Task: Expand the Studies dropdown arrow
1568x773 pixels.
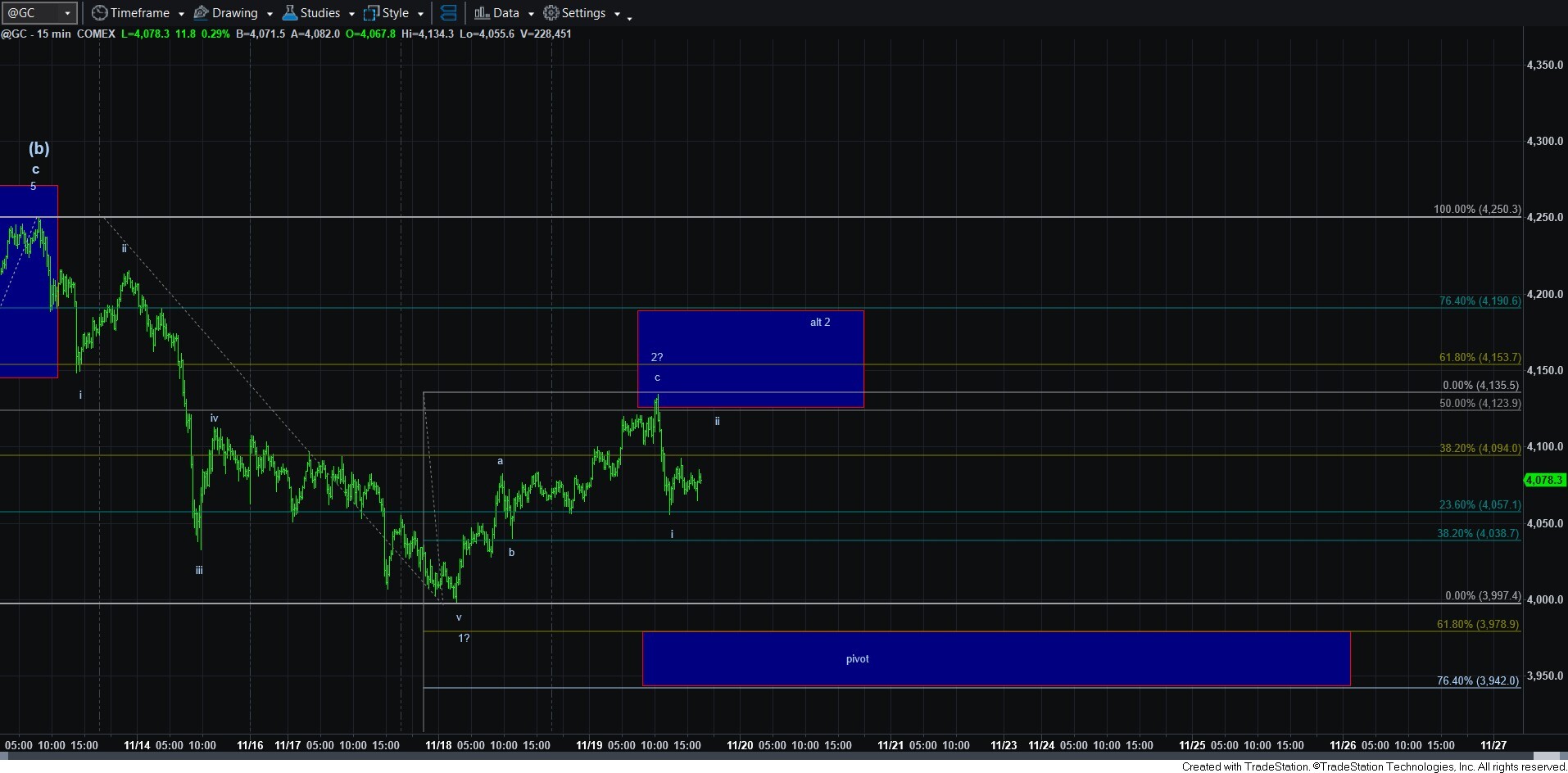Action: [351, 14]
